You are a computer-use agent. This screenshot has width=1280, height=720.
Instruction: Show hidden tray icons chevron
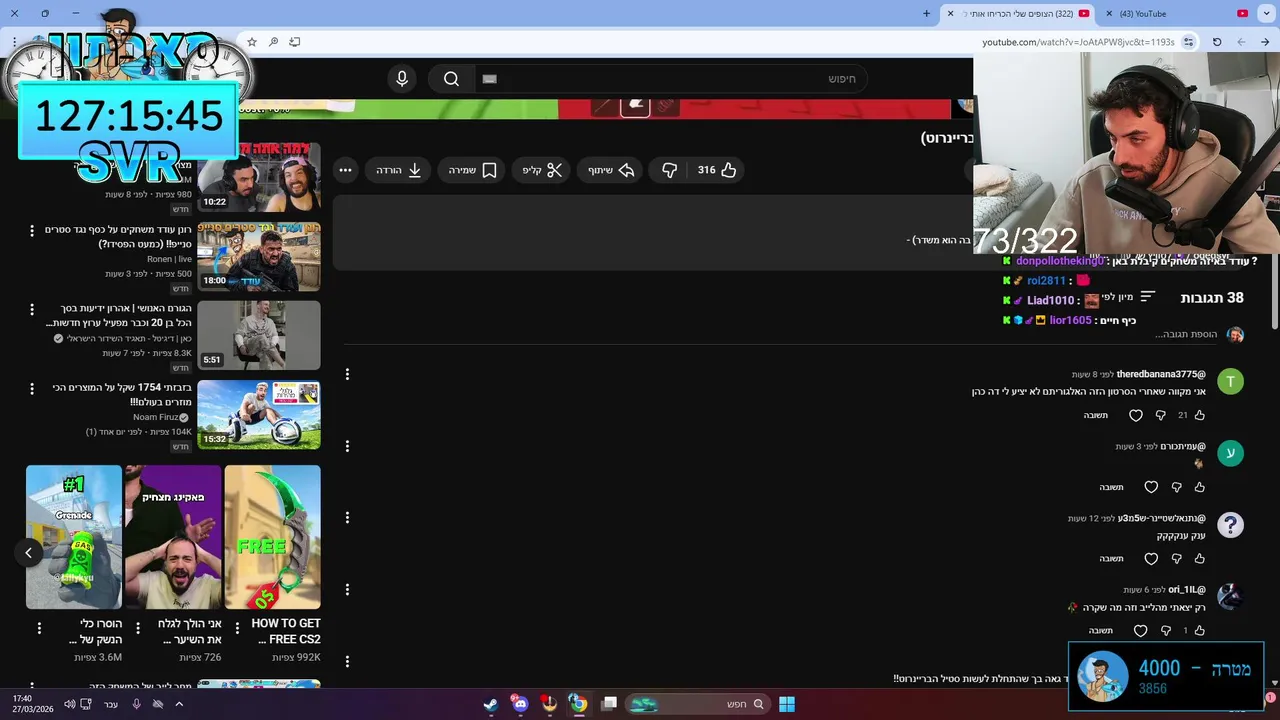179,704
